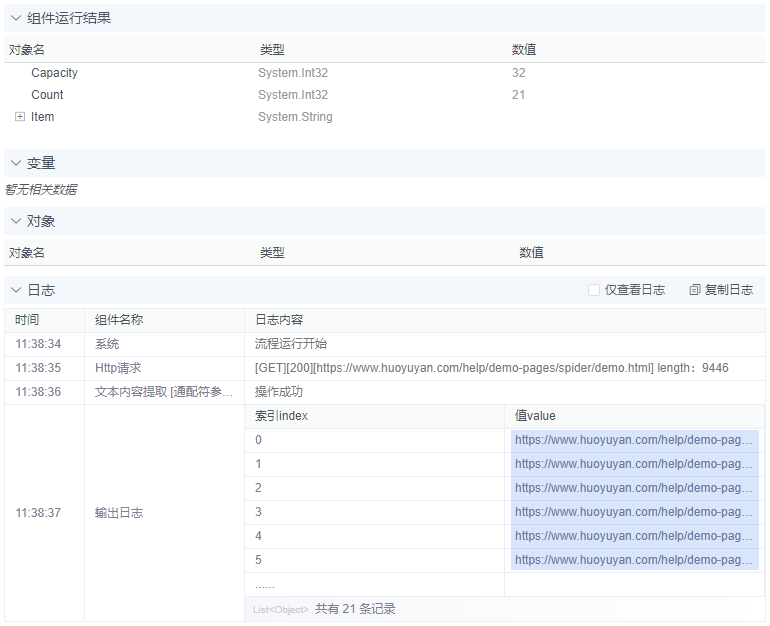Image resolution: width=770 pixels, height=626 pixels.
Task: Select the Http请求 log row
Action: [118, 368]
